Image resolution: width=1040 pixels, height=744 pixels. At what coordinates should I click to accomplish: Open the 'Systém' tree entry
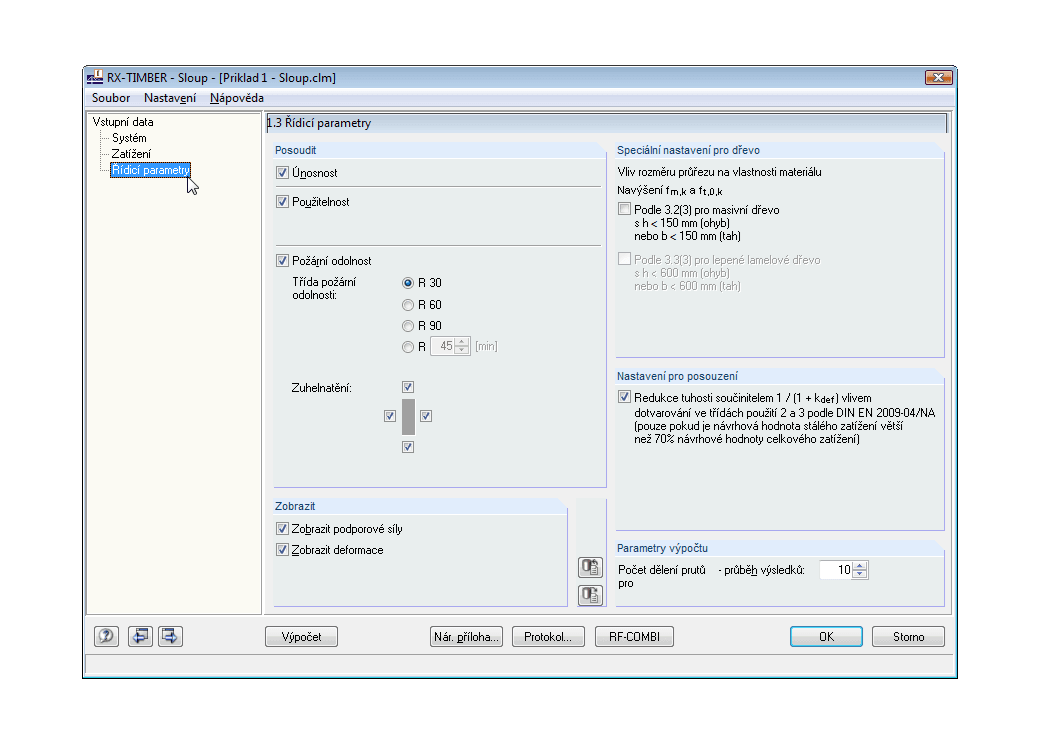pyautogui.click(x=129, y=137)
